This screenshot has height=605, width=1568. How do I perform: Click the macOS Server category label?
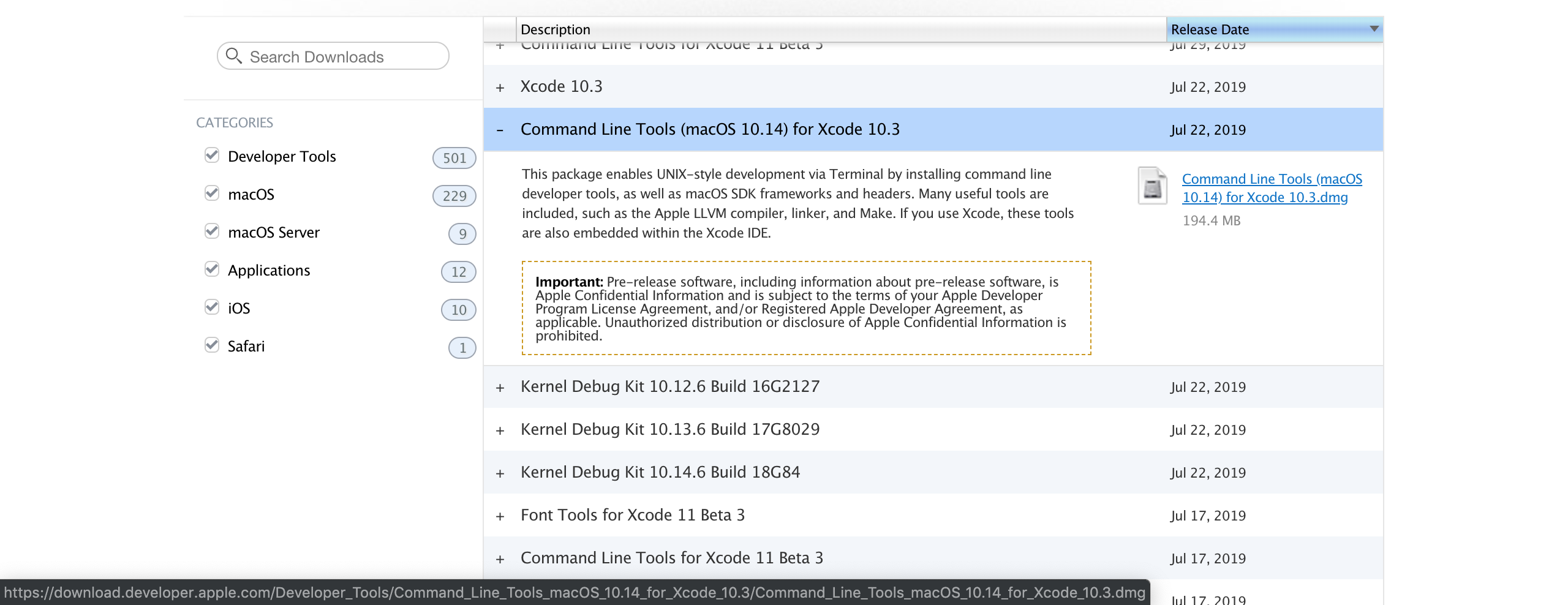tap(274, 233)
